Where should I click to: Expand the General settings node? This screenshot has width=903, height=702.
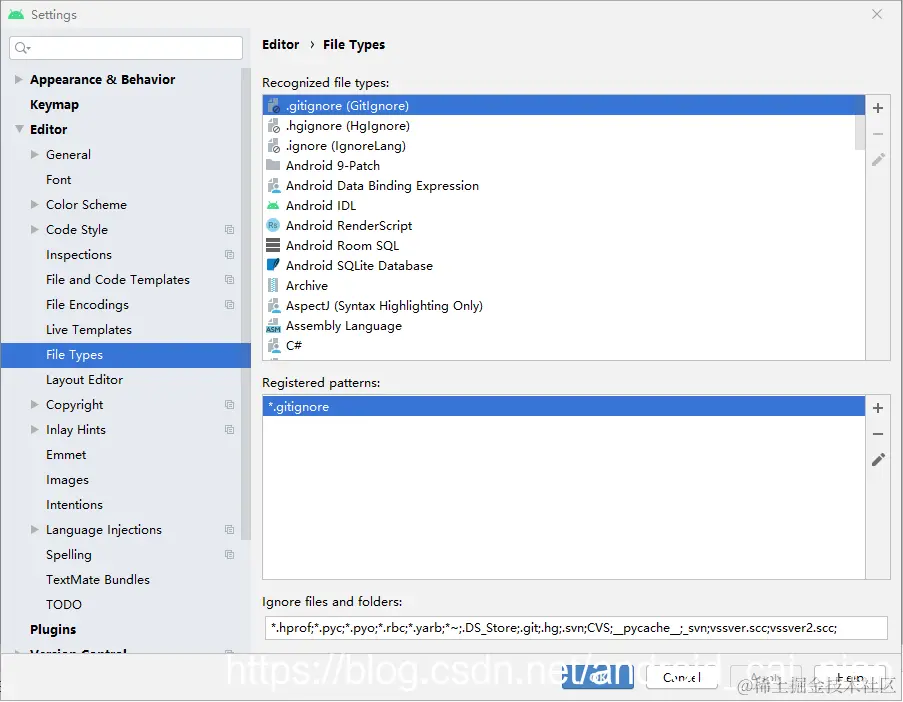pos(35,154)
